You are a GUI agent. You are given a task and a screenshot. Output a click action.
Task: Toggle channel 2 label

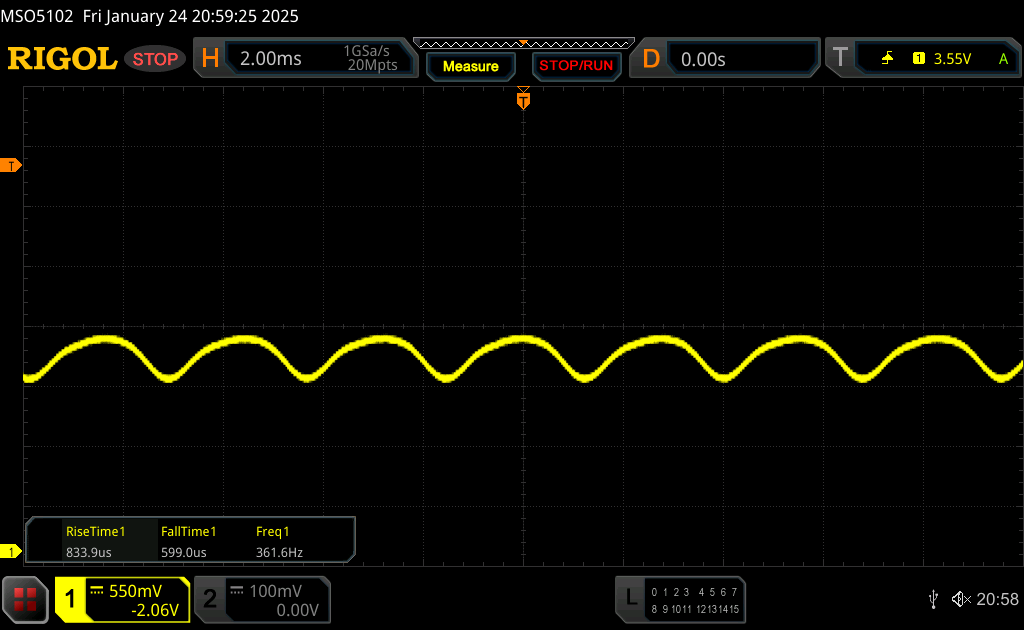[210, 599]
